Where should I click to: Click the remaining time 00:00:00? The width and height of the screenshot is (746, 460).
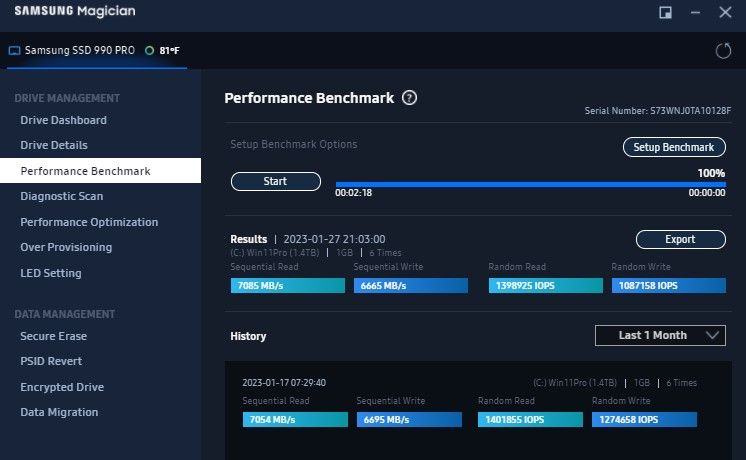tap(707, 193)
